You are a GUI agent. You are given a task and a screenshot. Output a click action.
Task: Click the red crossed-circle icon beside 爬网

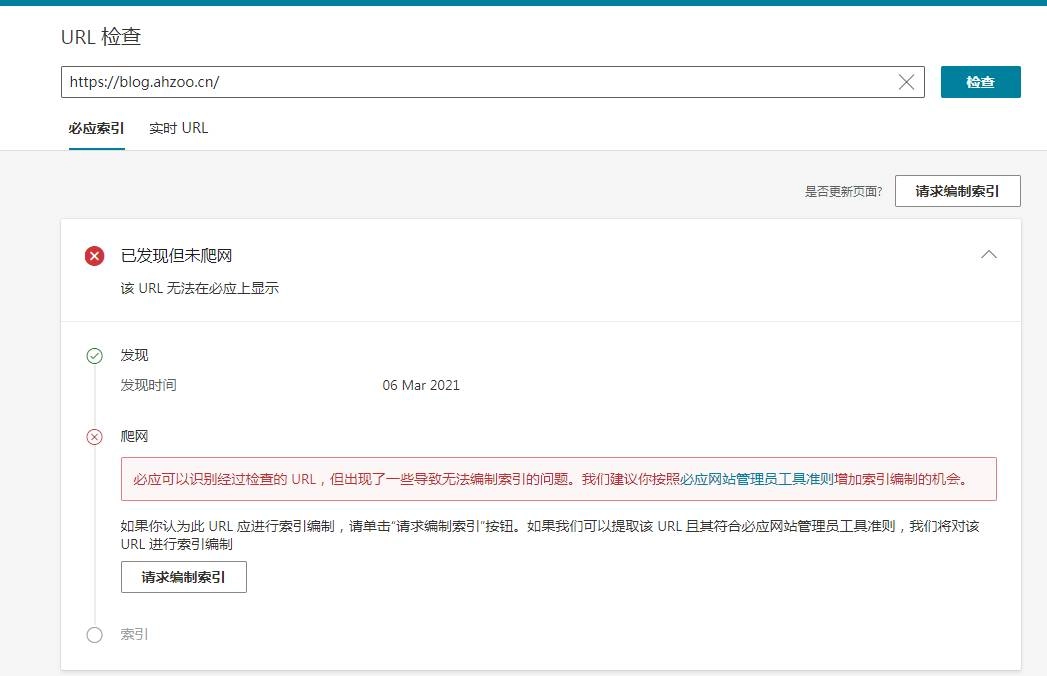pyautogui.click(x=95, y=436)
